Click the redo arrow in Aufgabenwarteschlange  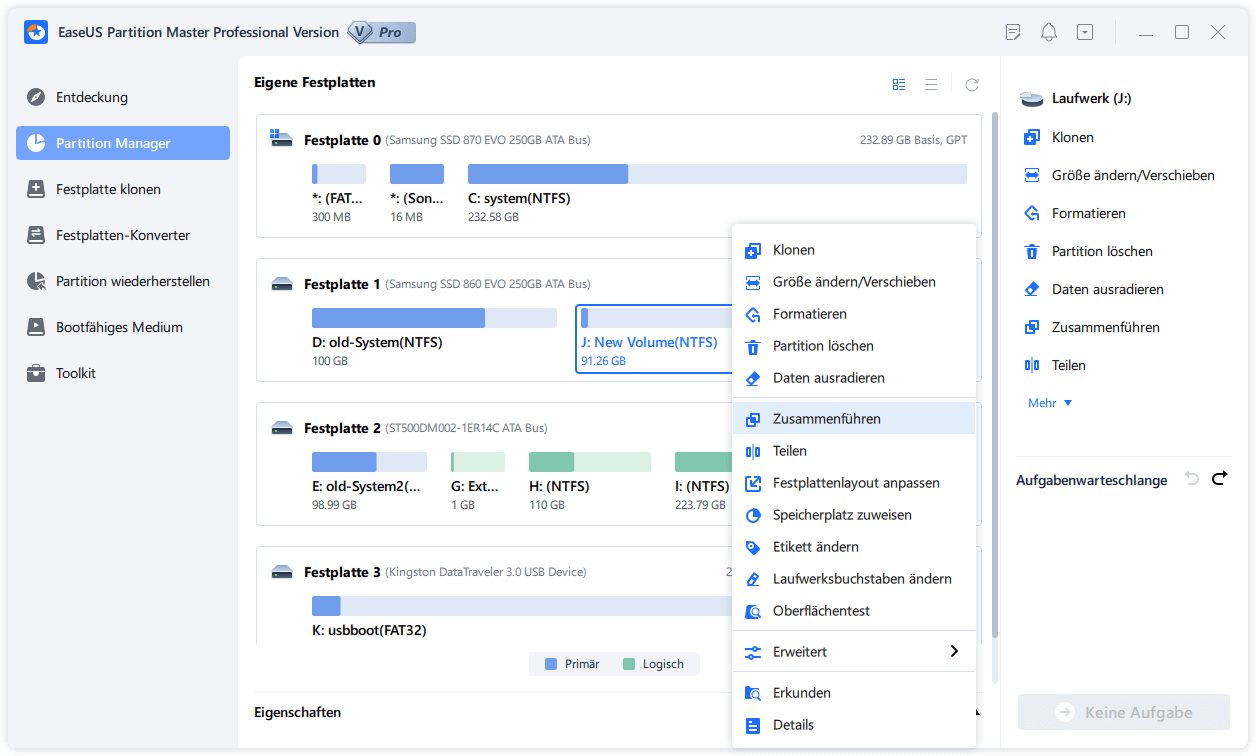click(1219, 479)
